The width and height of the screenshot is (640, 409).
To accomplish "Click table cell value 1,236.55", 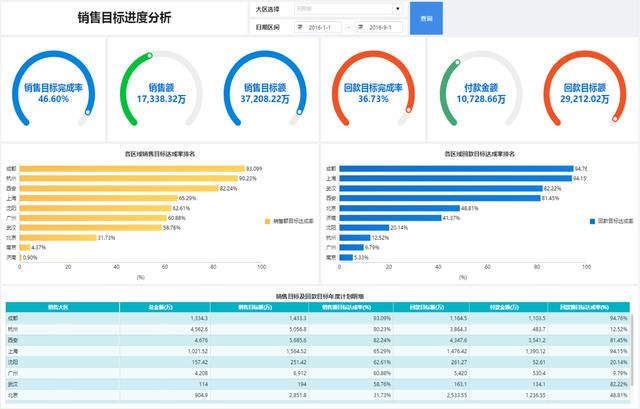I will click(535, 395).
